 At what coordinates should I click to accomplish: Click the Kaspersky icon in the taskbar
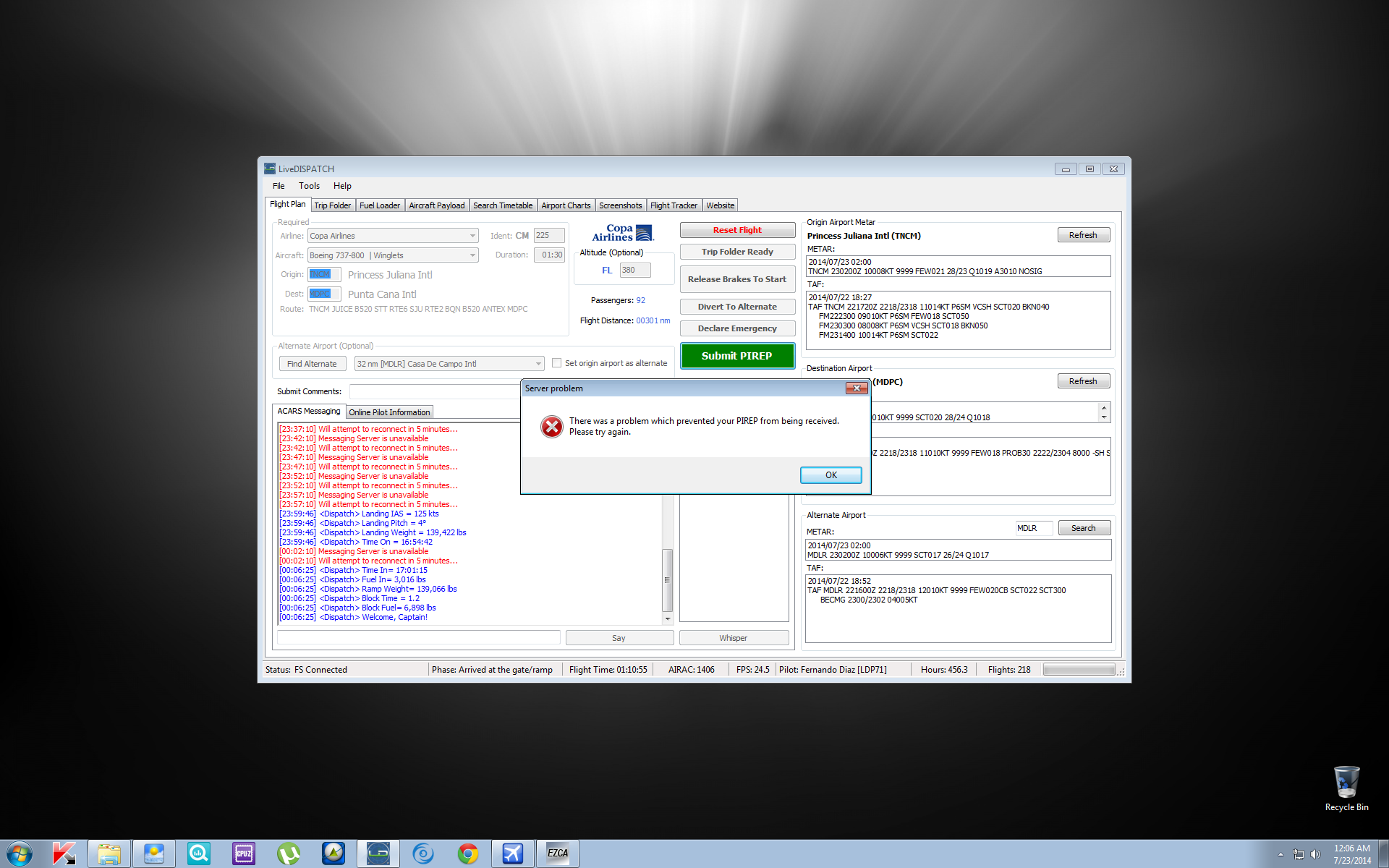pos(64,854)
